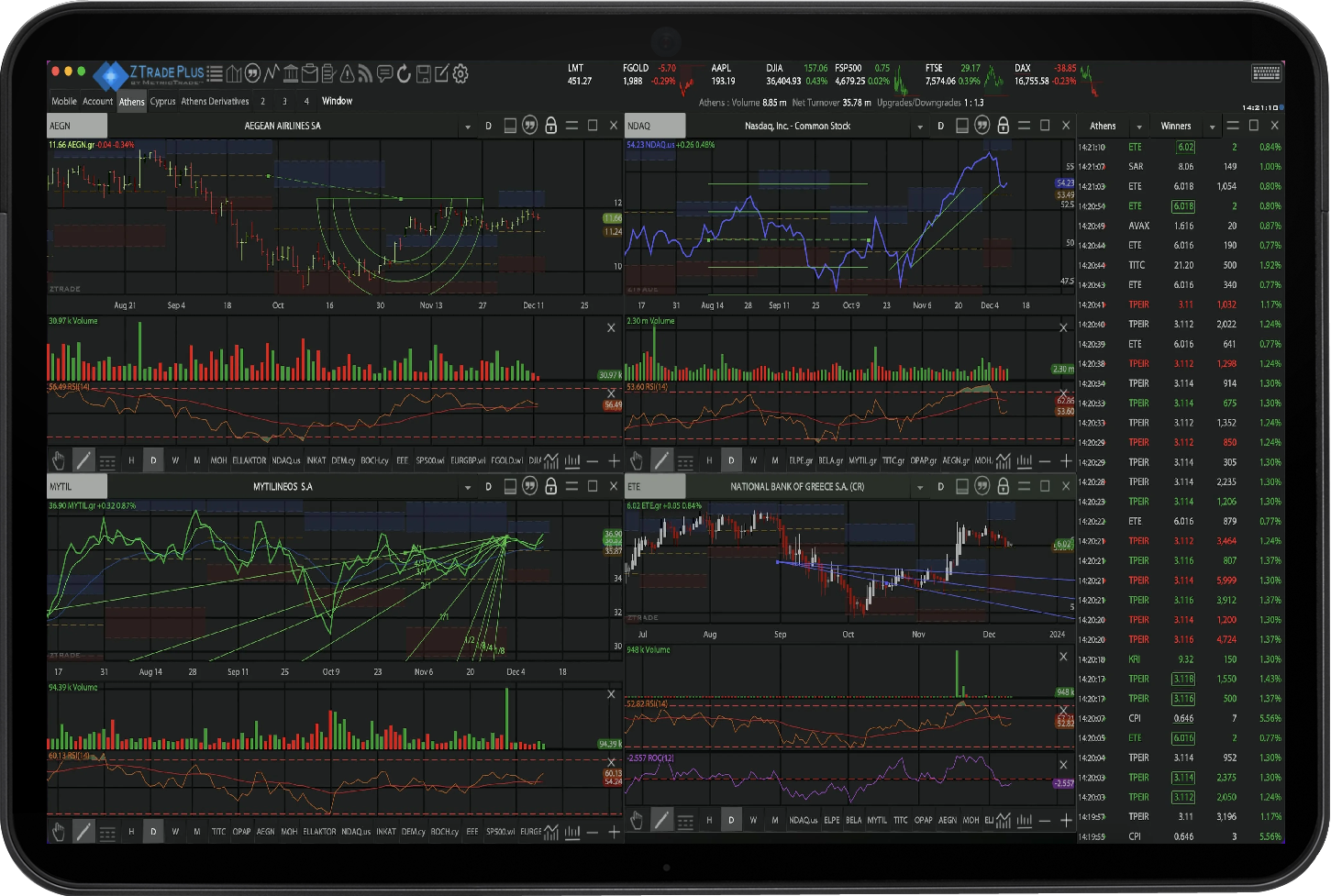1331x896 pixels.
Task: Open the Athens market dropdown in the ticker panel
Action: click(1139, 127)
